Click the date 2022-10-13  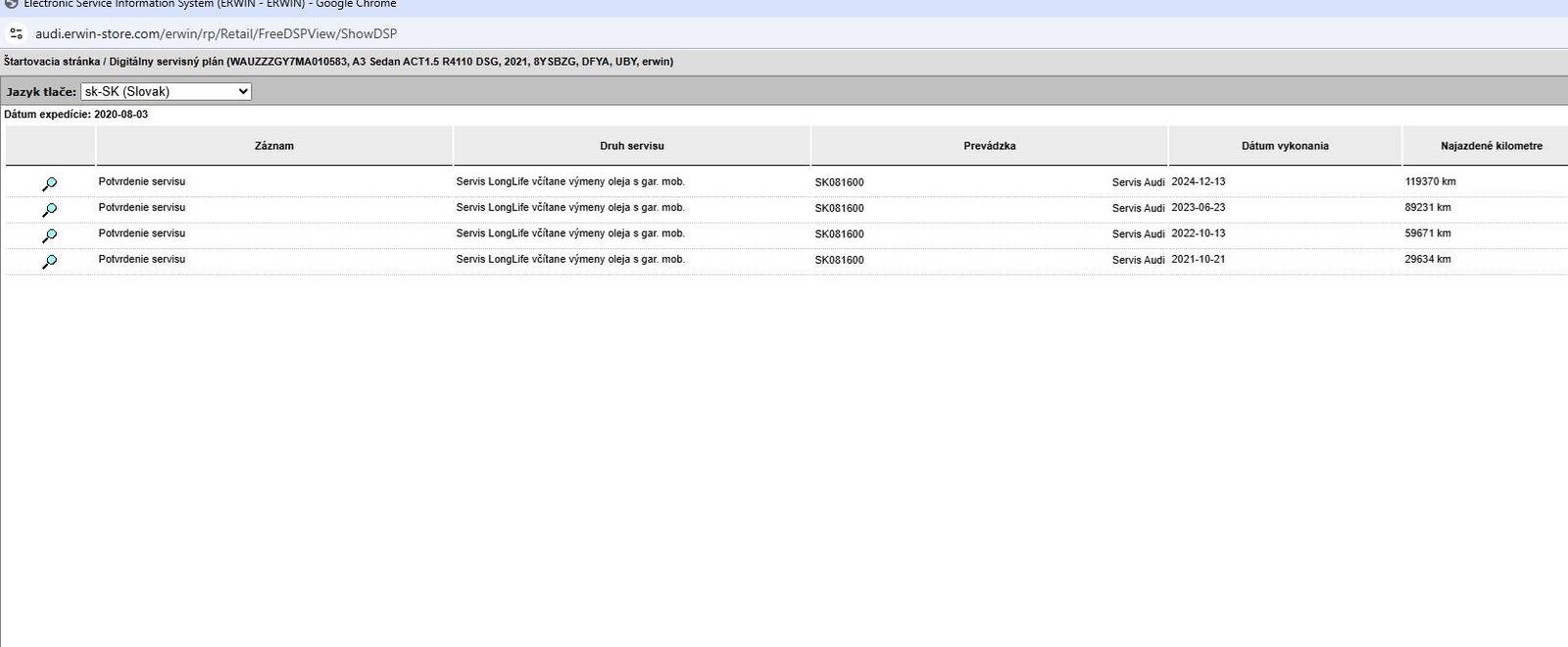point(1199,233)
